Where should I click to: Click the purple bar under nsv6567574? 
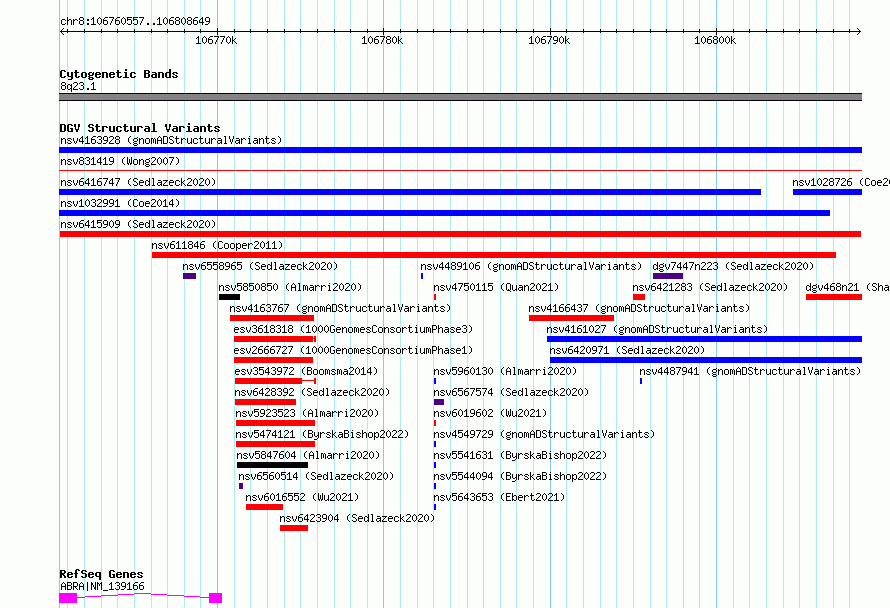point(439,402)
